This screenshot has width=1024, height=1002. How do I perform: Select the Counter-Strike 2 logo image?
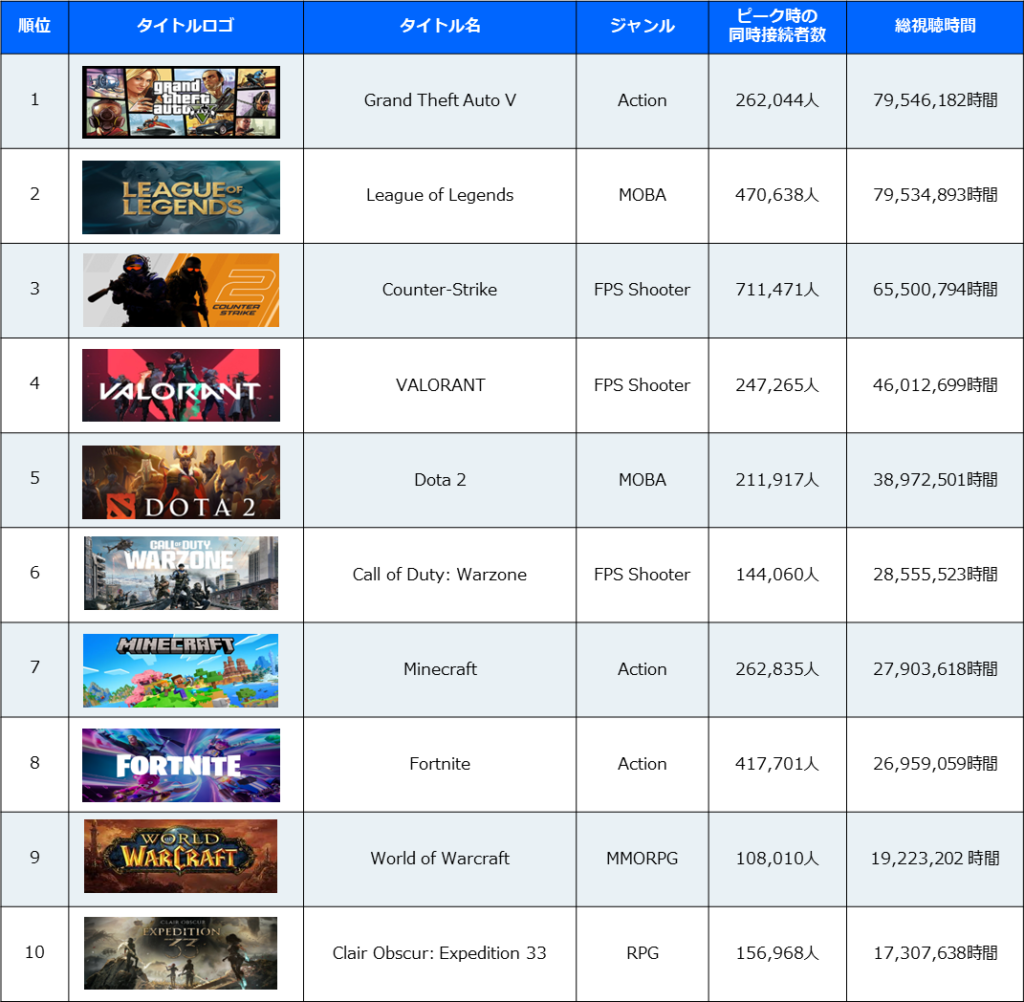(x=181, y=290)
